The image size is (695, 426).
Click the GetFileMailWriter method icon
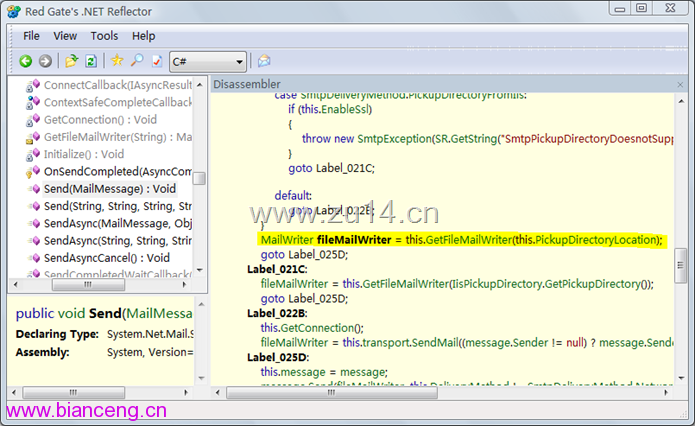(33, 137)
